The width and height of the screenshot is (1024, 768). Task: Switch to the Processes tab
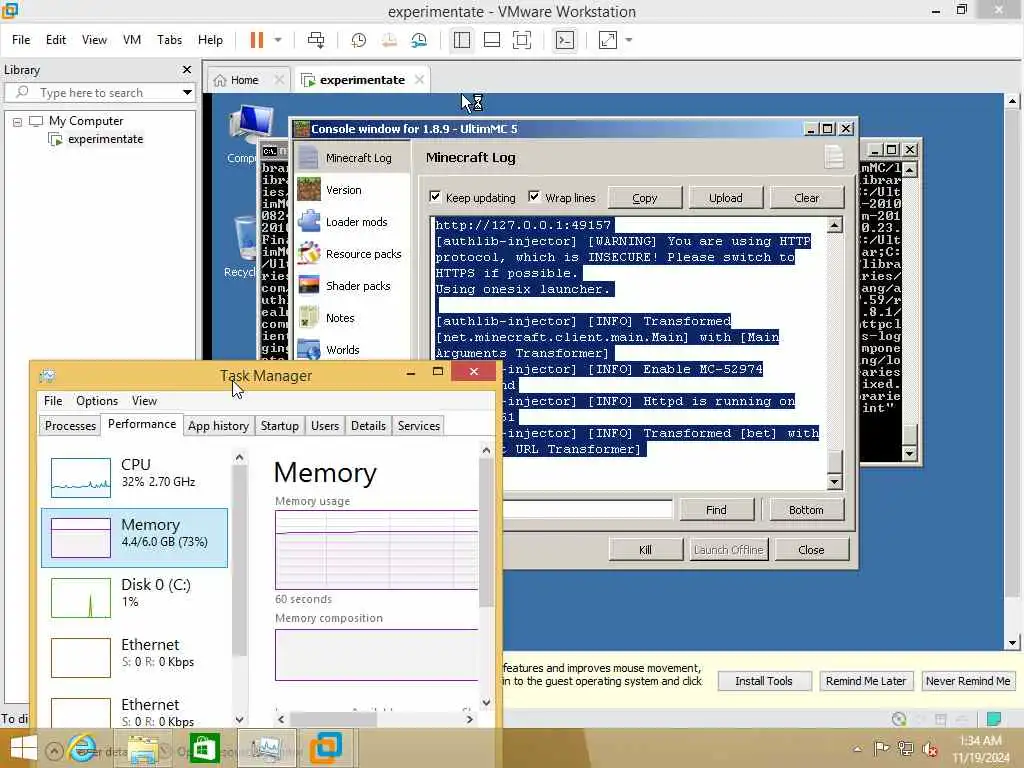click(71, 426)
